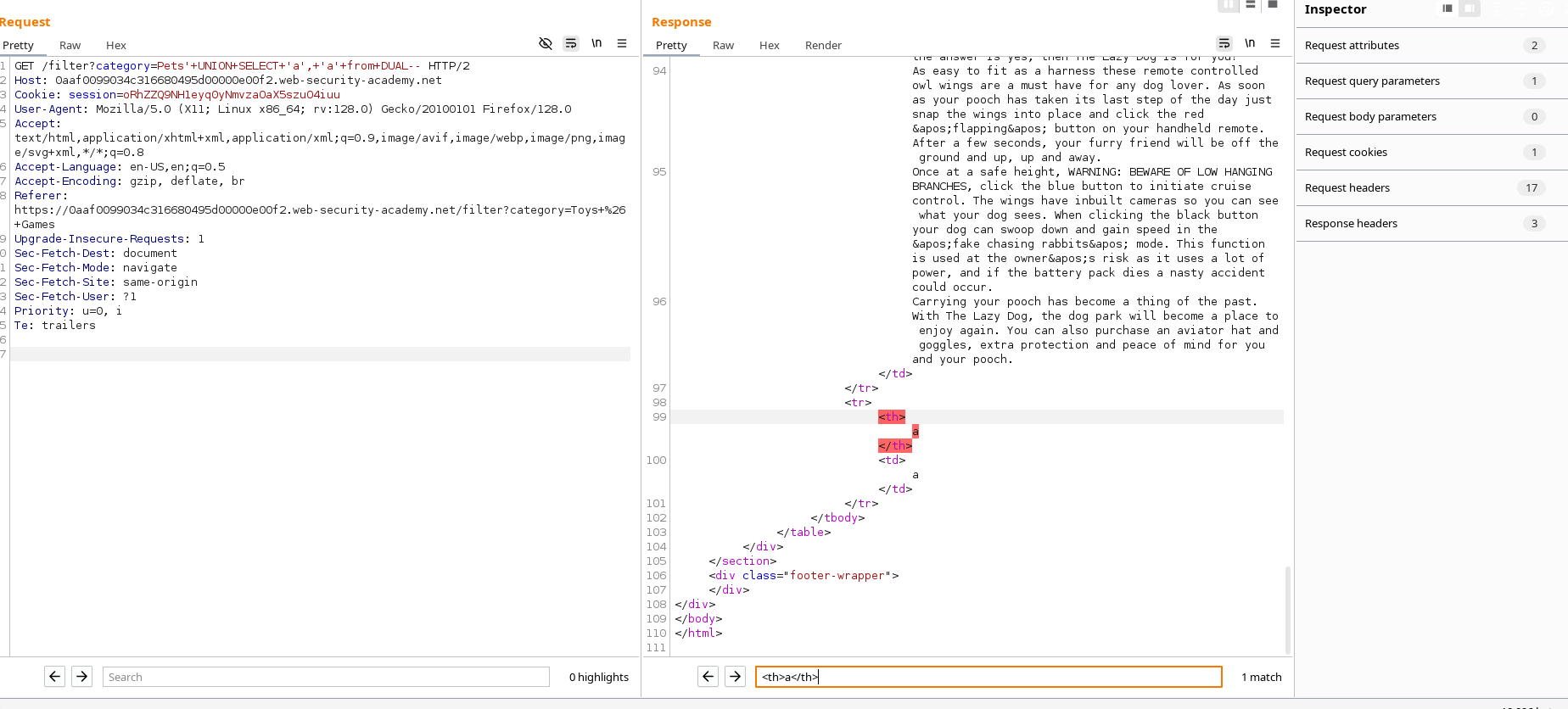The width and height of the screenshot is (1568, 709).
Task: Click the Inspector panel title
Action: [1336, 9]
